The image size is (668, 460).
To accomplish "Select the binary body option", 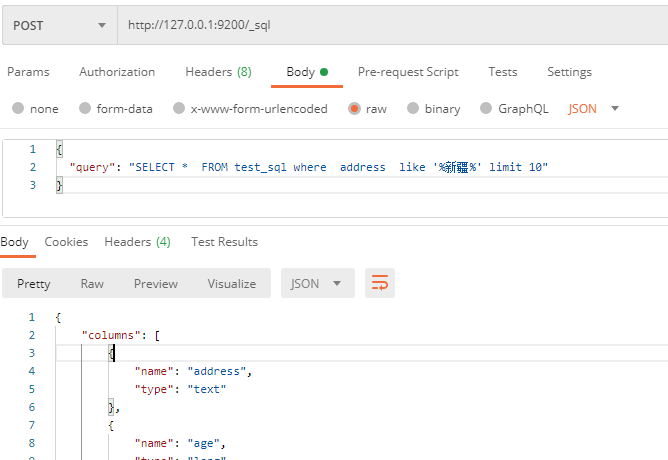I will (x=413, y=109).
